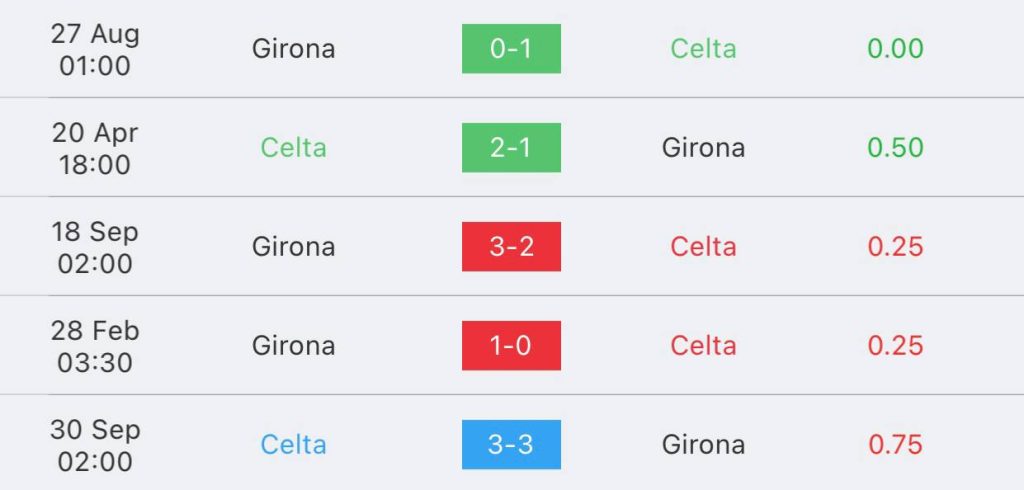This screenshot has height=490, width=1024.
Task: Click the green 0.50 handicap value
Action: [895, 148]
